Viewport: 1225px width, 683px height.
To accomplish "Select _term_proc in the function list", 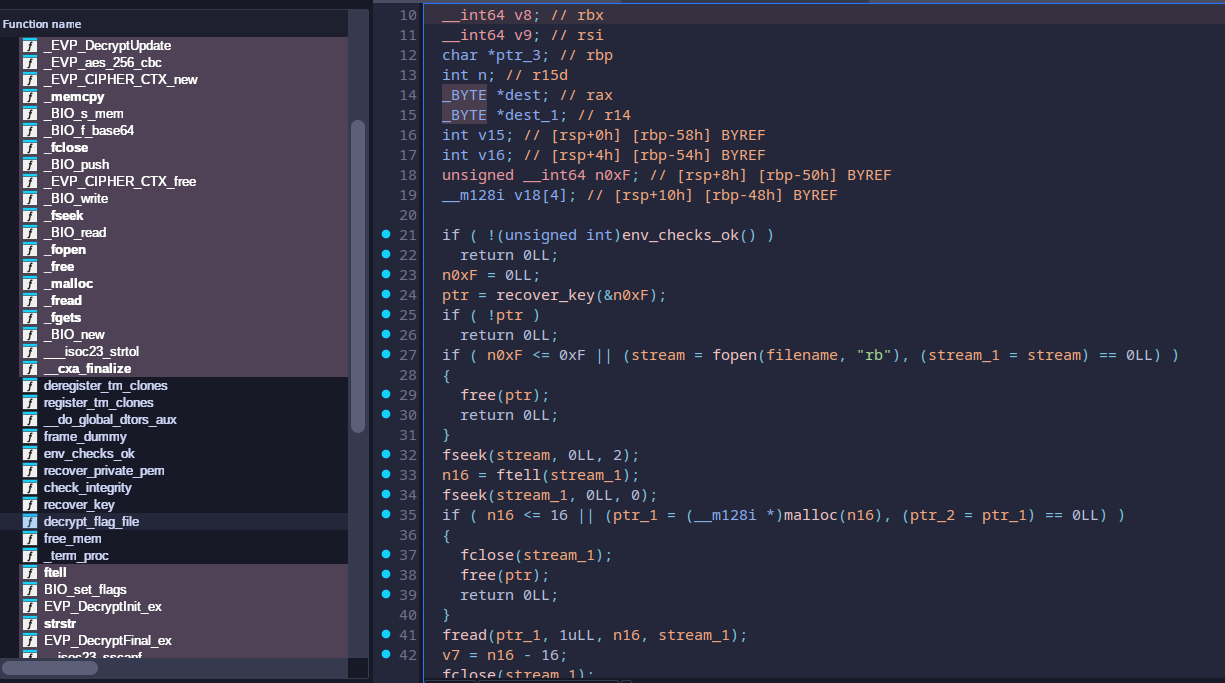I will point(76,556).
